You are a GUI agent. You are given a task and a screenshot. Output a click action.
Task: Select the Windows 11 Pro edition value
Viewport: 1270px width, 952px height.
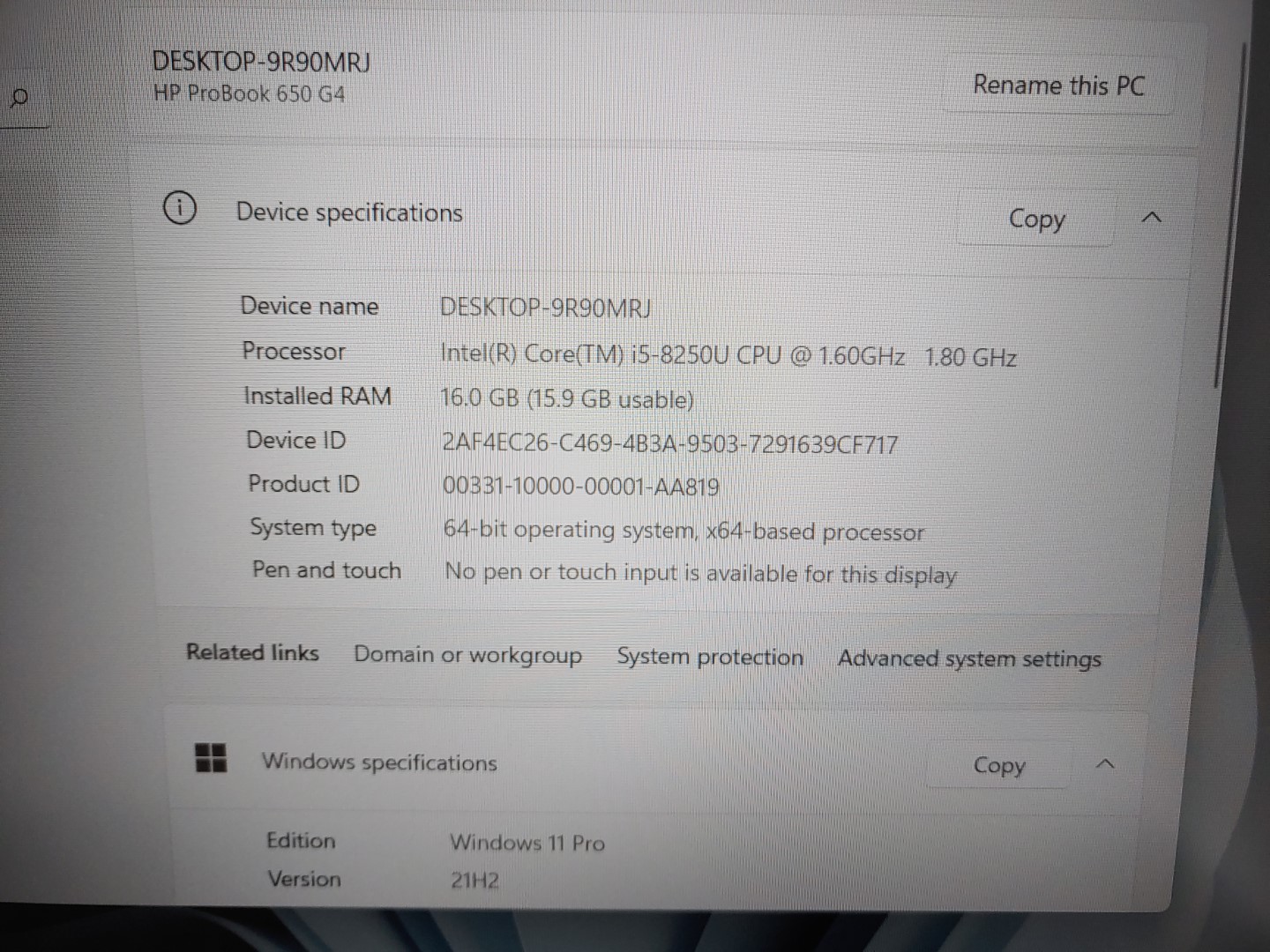point(527,843)
